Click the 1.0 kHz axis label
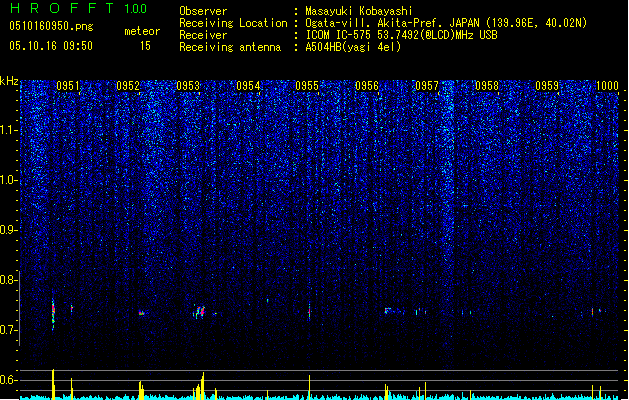629x400 pixels. coord(8,180)
